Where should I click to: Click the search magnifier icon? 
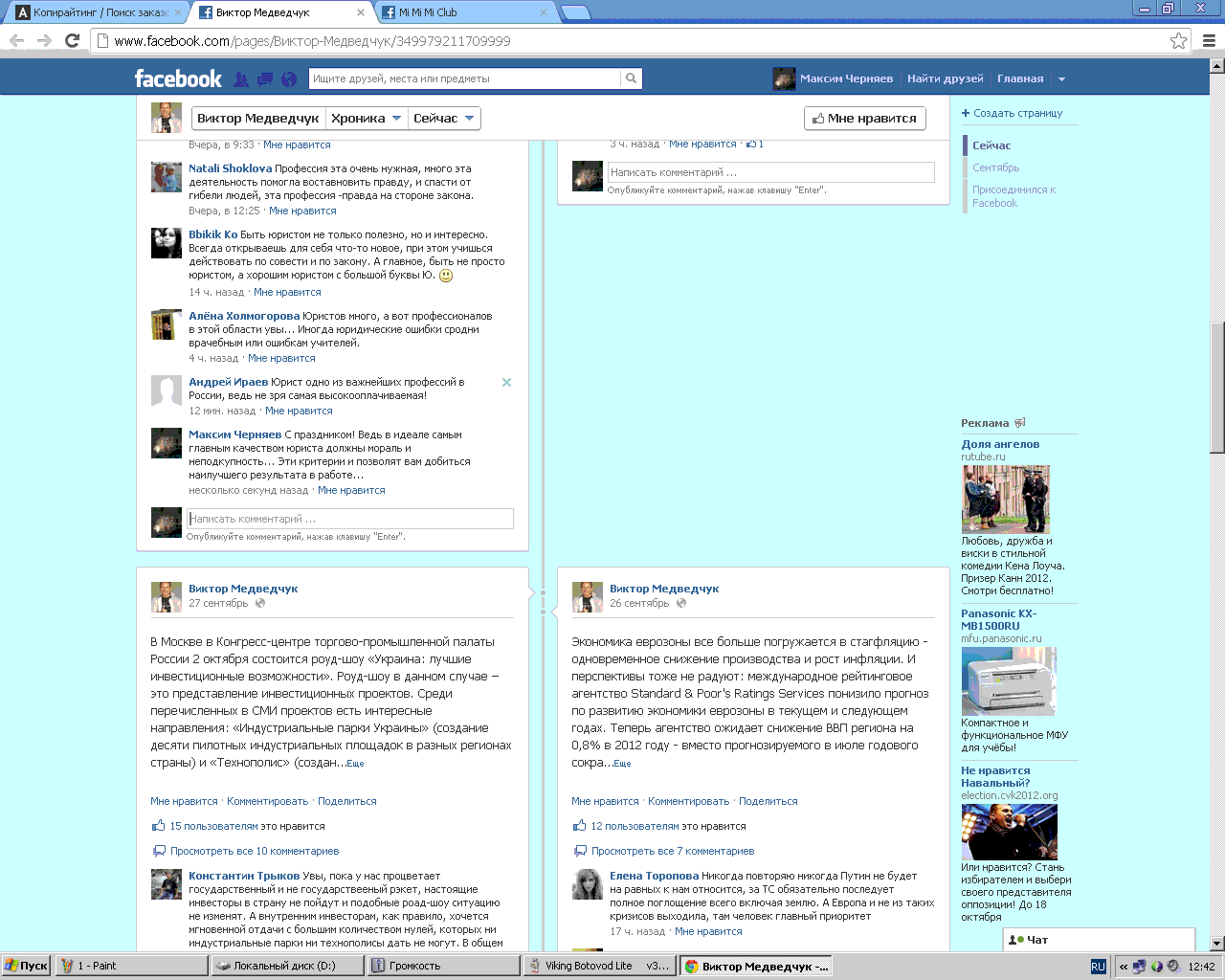point(631,78)
